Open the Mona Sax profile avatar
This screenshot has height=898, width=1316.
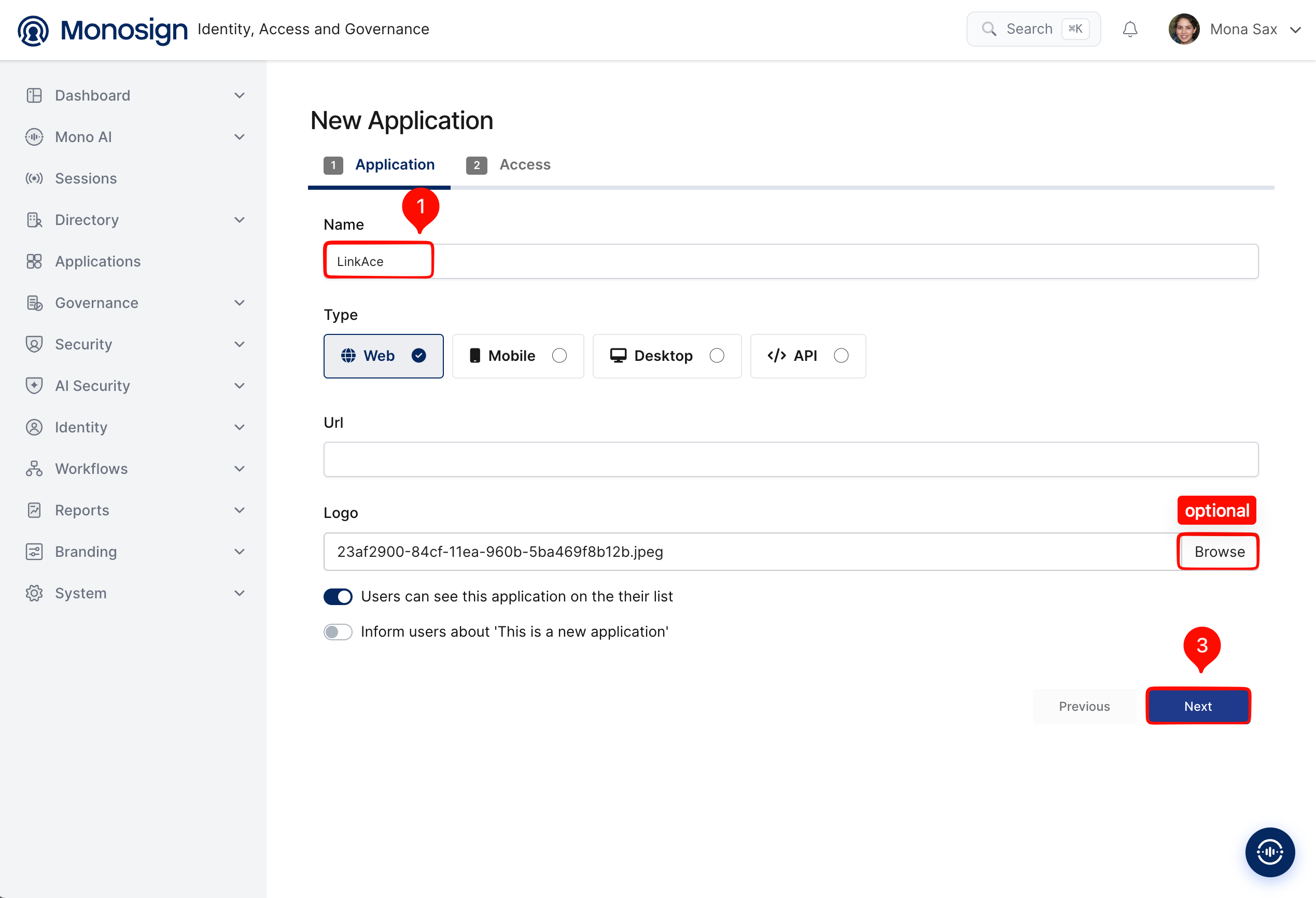[1183, 29]
